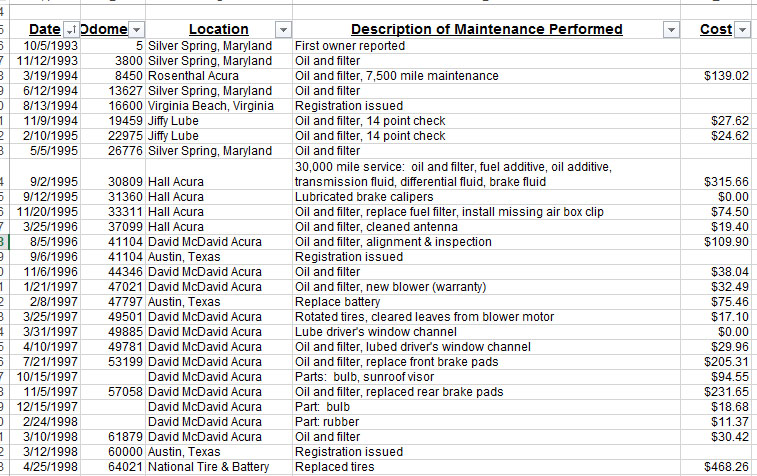Open the Cost column filter dropdown

742,30
